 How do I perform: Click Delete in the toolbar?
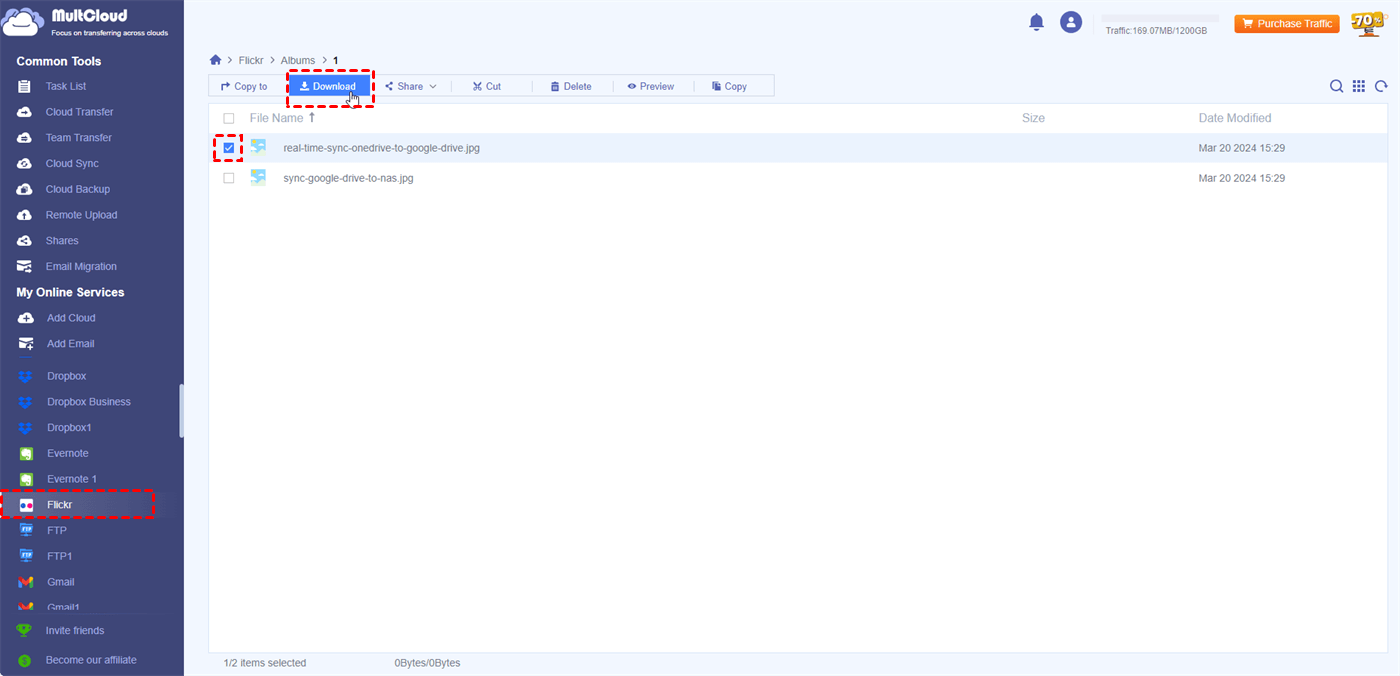(571, 87)
